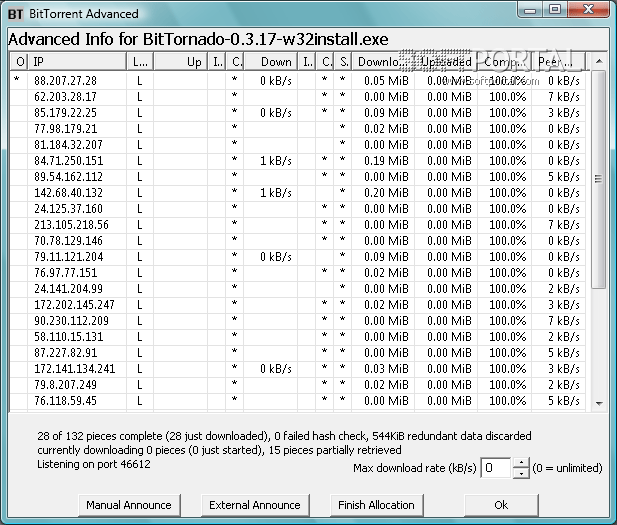617x525 pixels.
Task: Click the Peer... column header
Action: [558, 62]
